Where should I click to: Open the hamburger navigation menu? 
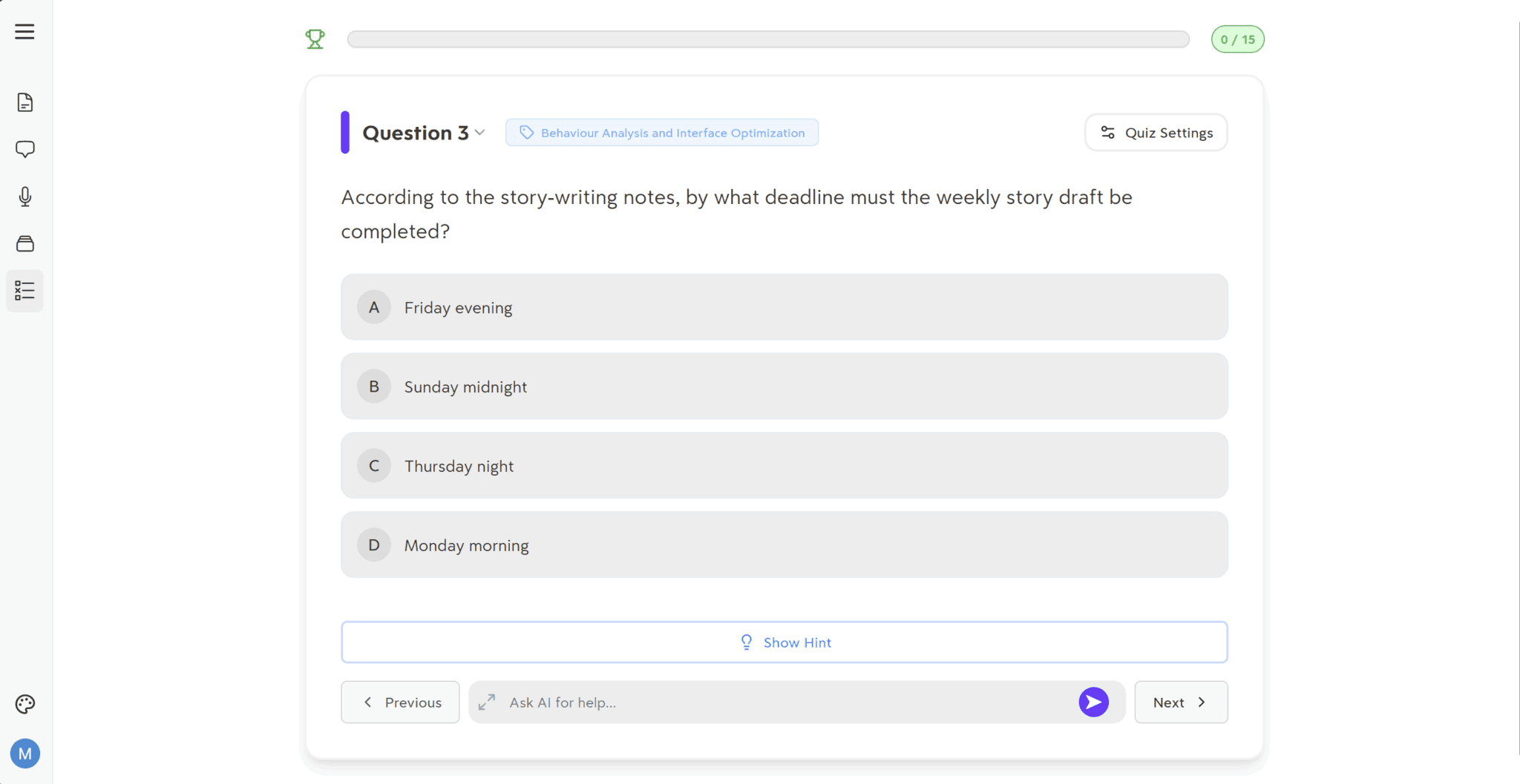pyautogui.click(x=25, y=31)
